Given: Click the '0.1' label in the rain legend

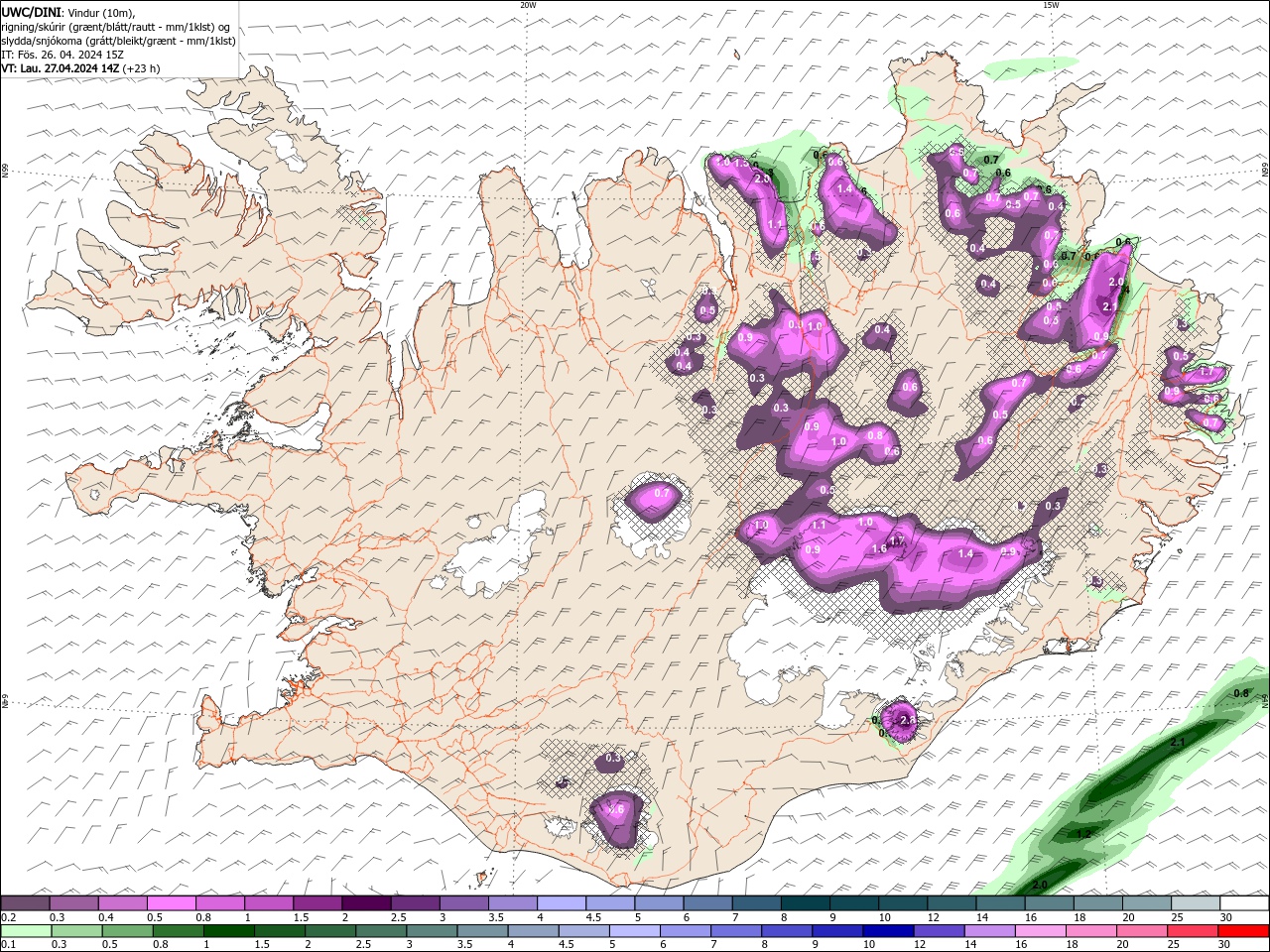Looking at the screenshot, I should tap(8, 945).
